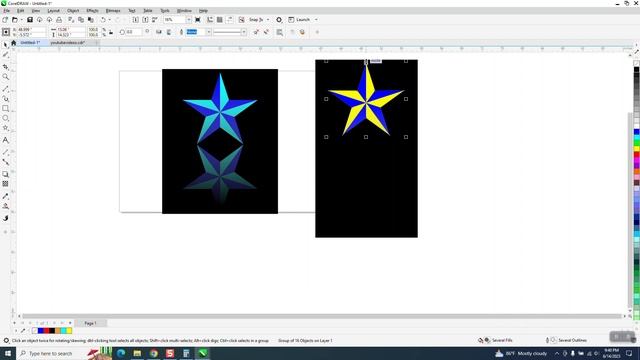640x360 pixels.
Task: Switch to the second document tab
Action: [68, 42]
